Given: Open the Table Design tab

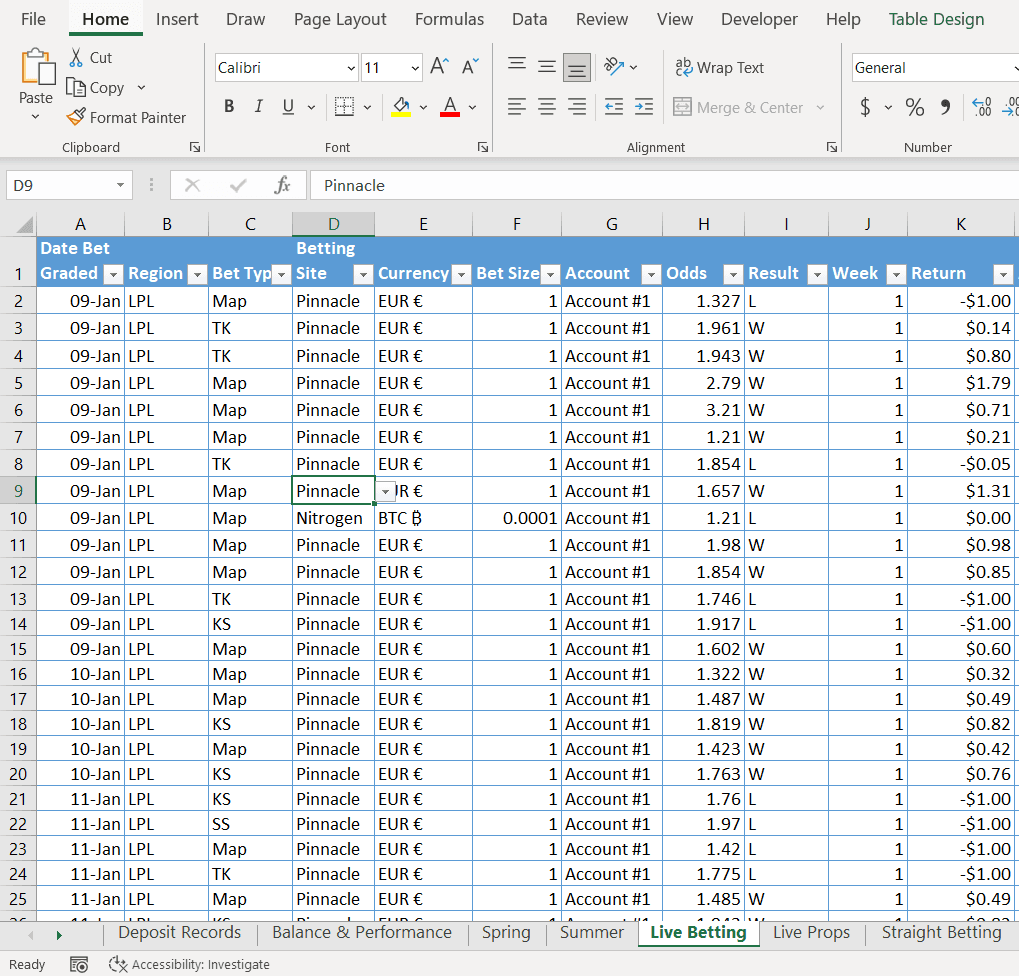Looking at the screenshot, I should [x=936, y=19].
